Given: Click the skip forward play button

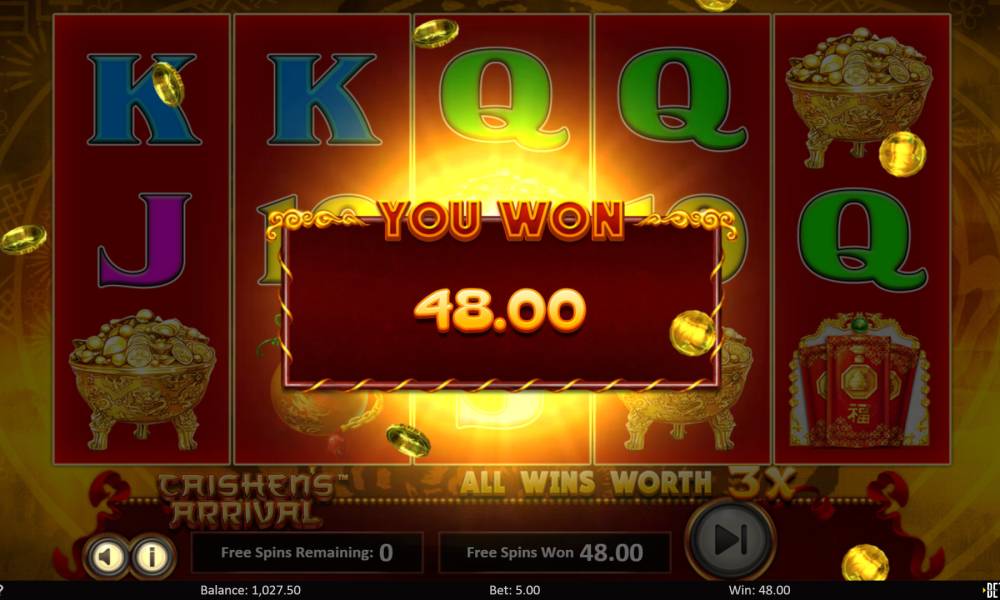Looking at the screenshot, I should click(730, 540).
